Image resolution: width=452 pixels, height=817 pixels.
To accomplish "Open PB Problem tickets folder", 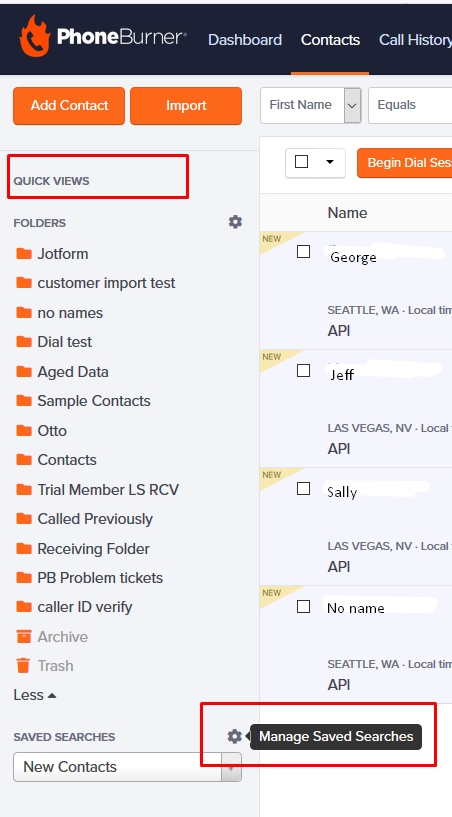I will click(x=100, y=578).
